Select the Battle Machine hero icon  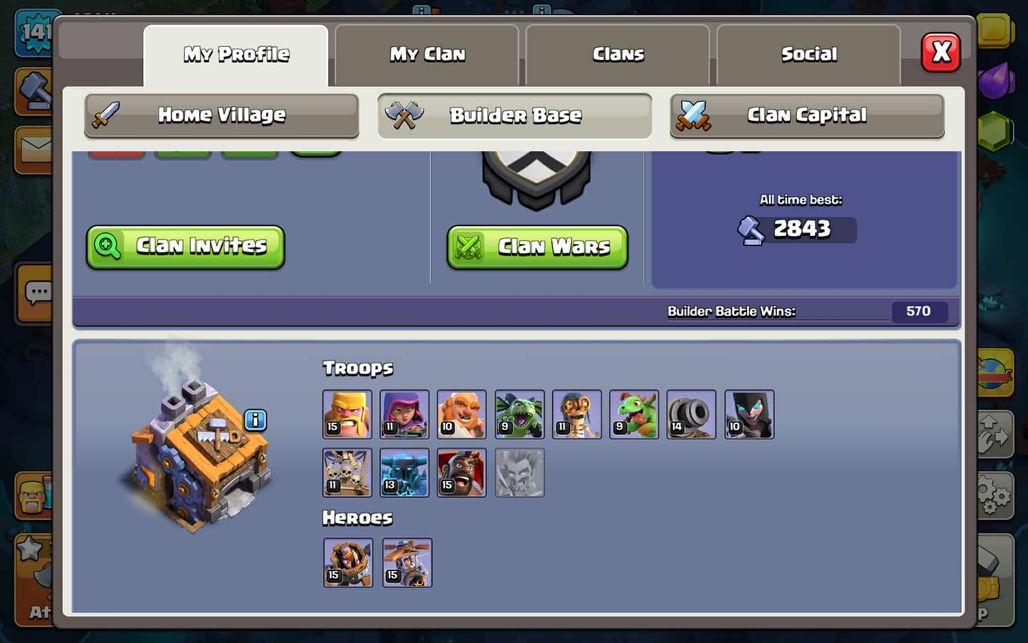tap(348, 562)
